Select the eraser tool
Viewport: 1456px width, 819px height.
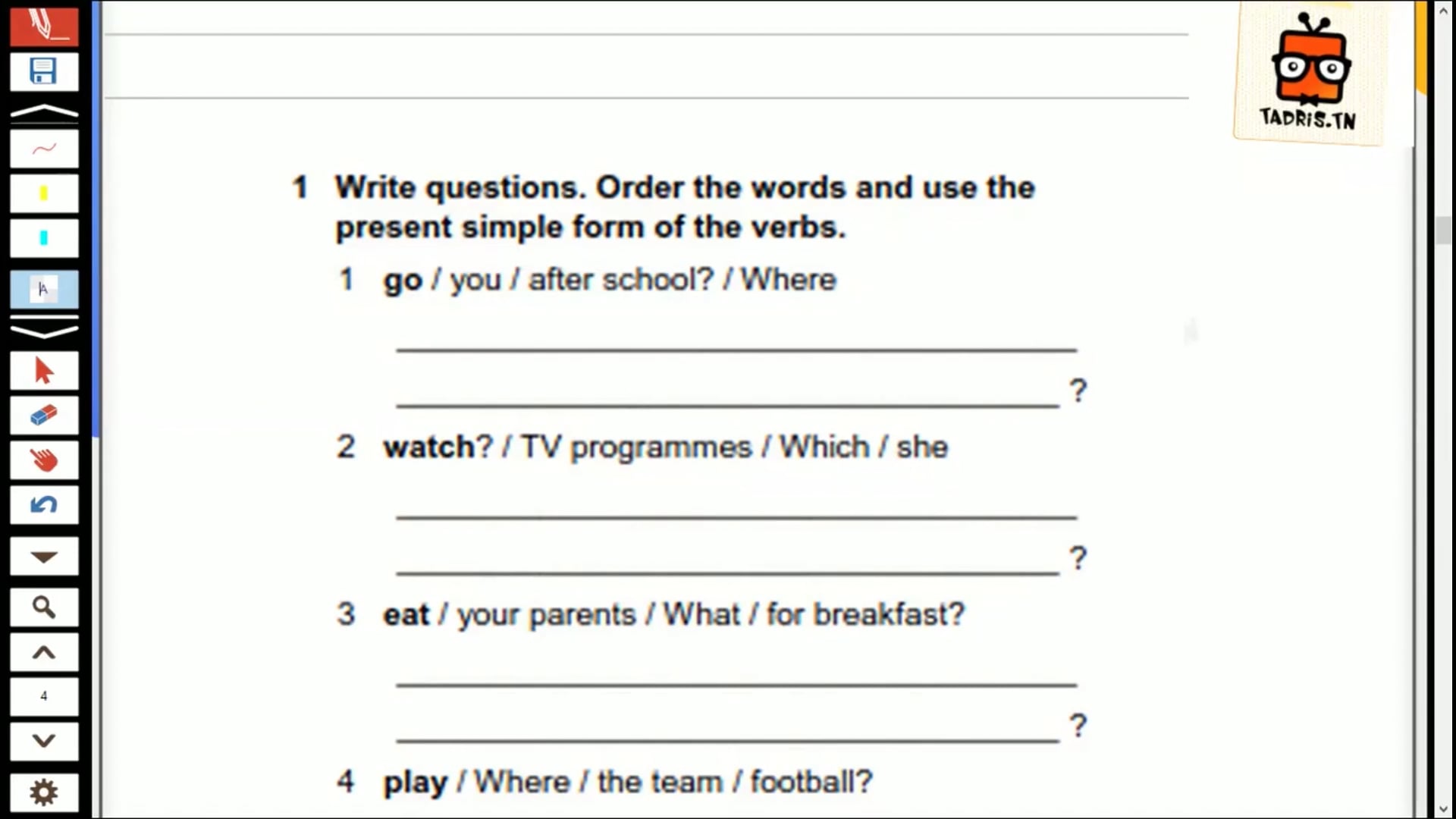44,416
